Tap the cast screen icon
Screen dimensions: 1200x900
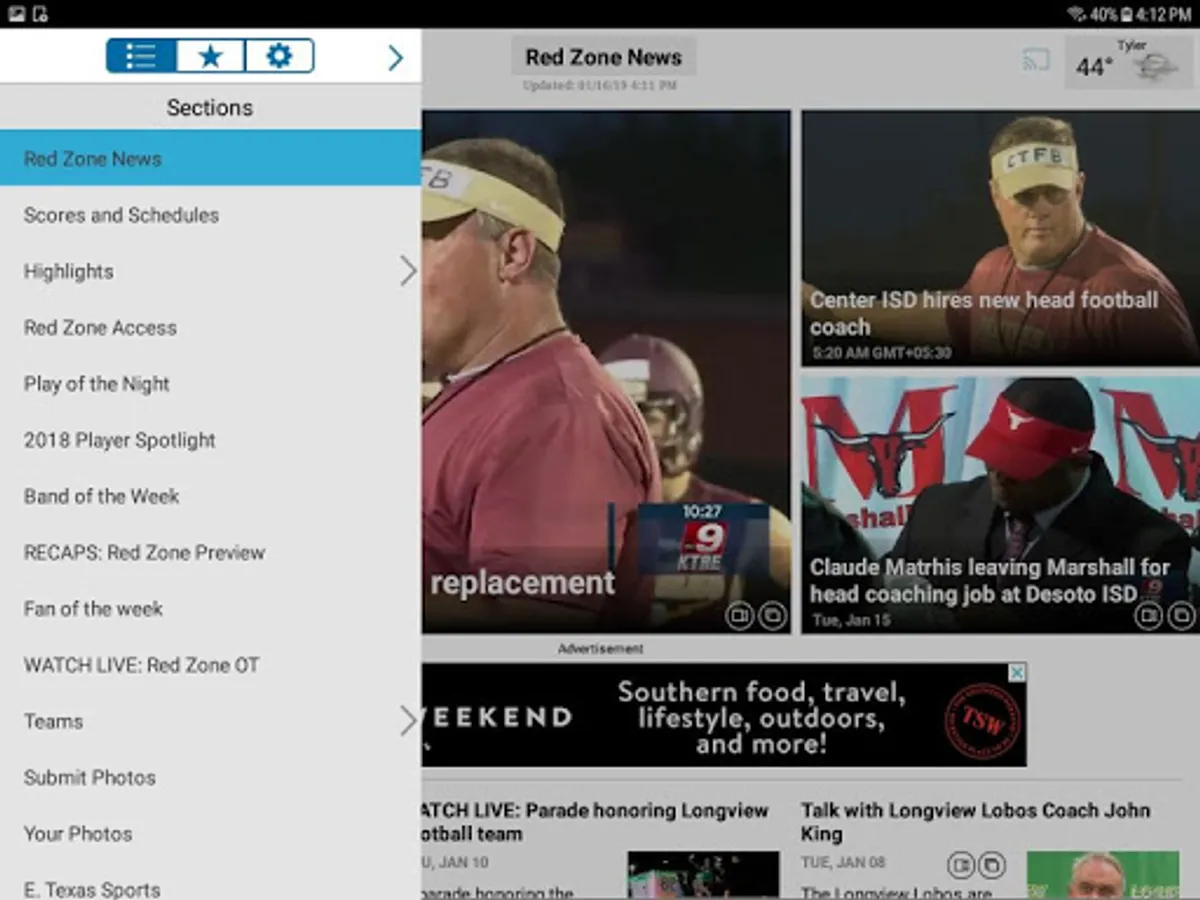(x=1036, y=60)
